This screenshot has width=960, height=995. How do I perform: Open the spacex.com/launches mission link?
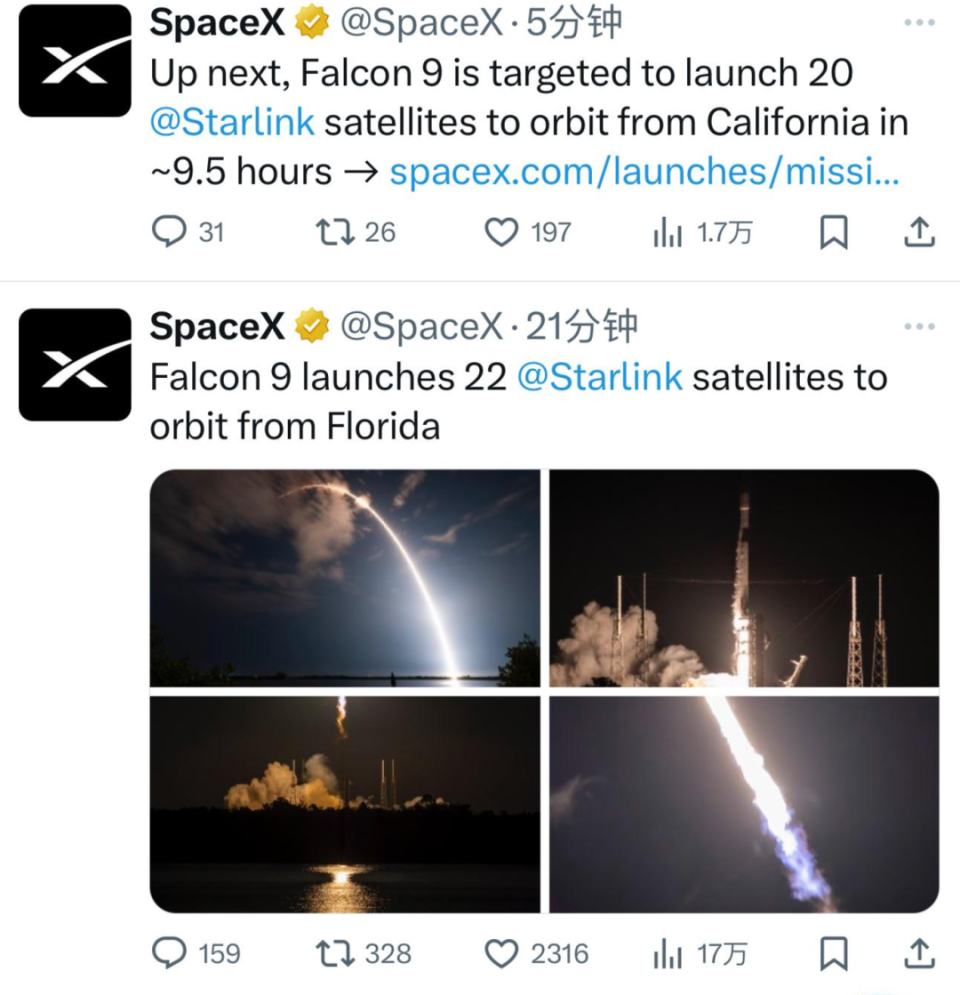(x=644, y=172)
